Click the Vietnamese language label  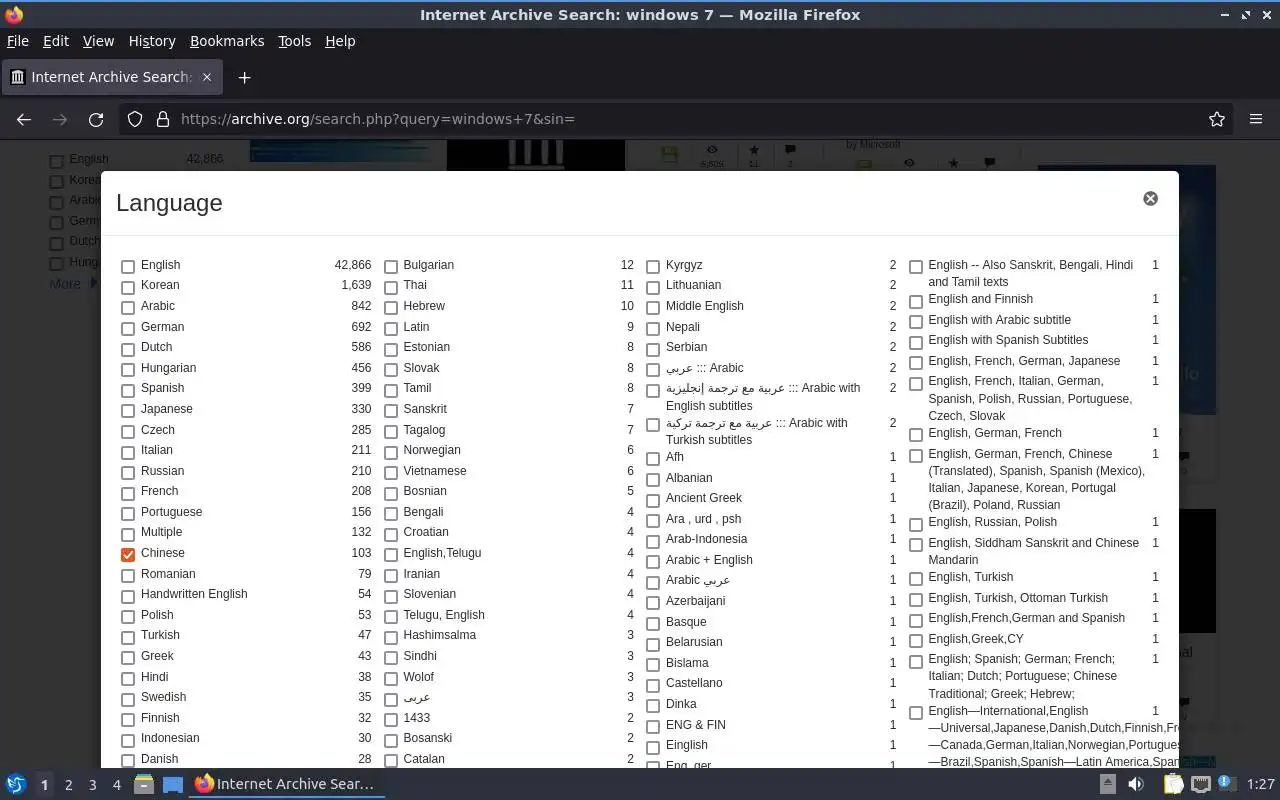pos(435,471)
